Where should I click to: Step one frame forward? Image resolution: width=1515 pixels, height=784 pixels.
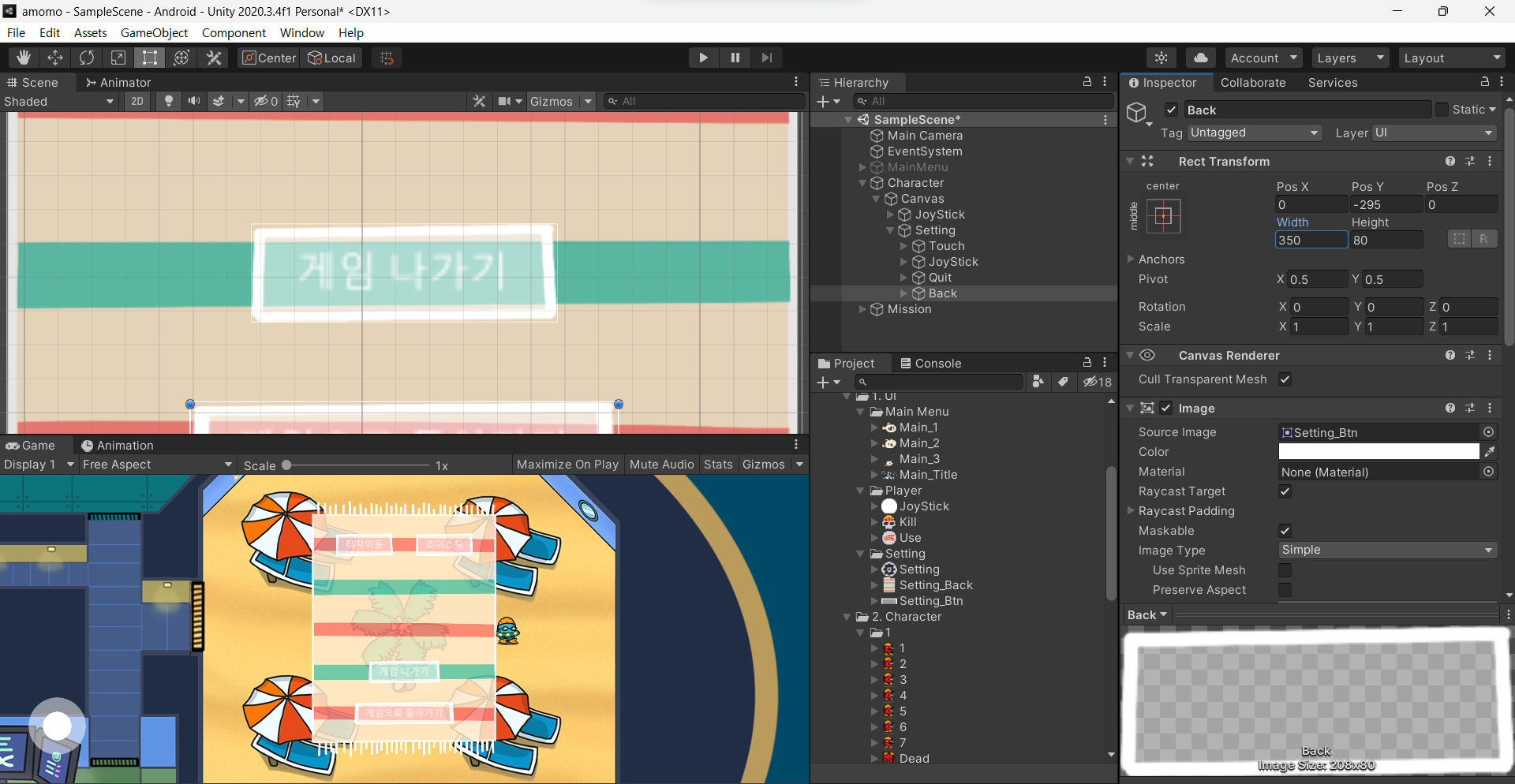[x=766, y=58]
